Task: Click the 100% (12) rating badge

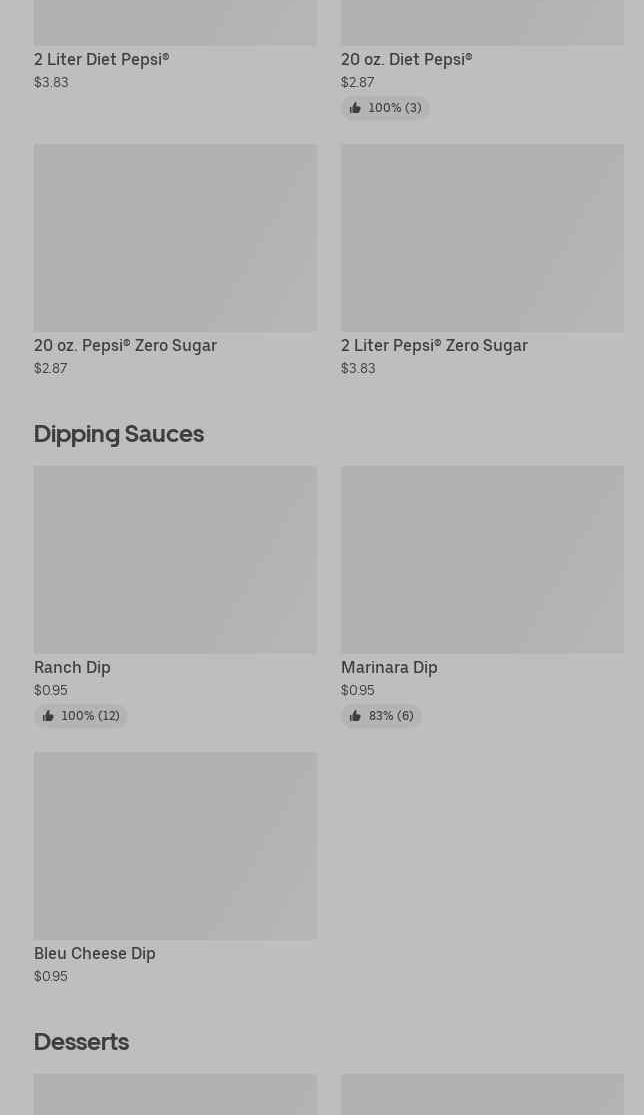Action: pos(81,716)
